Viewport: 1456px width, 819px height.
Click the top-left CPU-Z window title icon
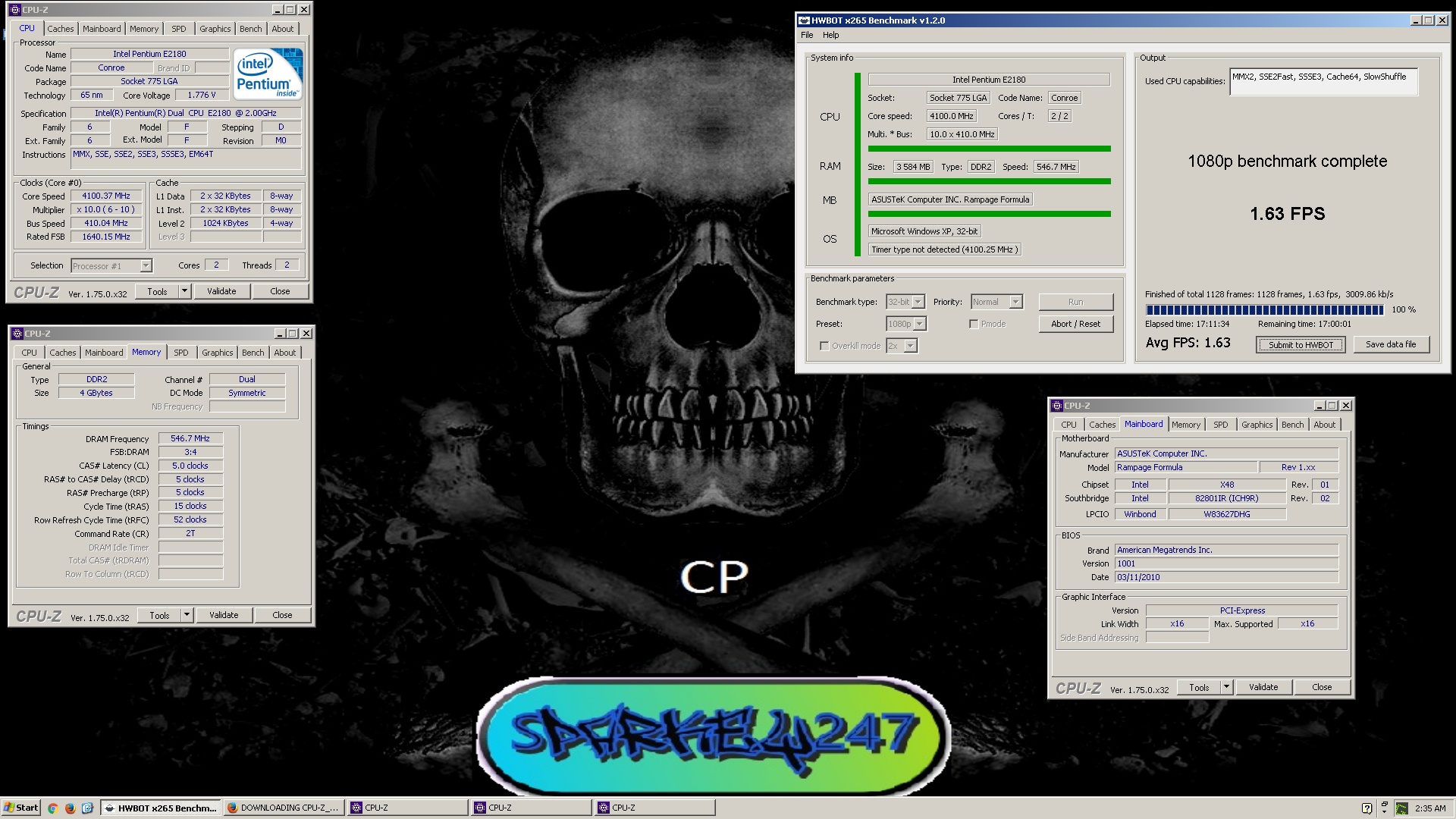coord(15,10)
